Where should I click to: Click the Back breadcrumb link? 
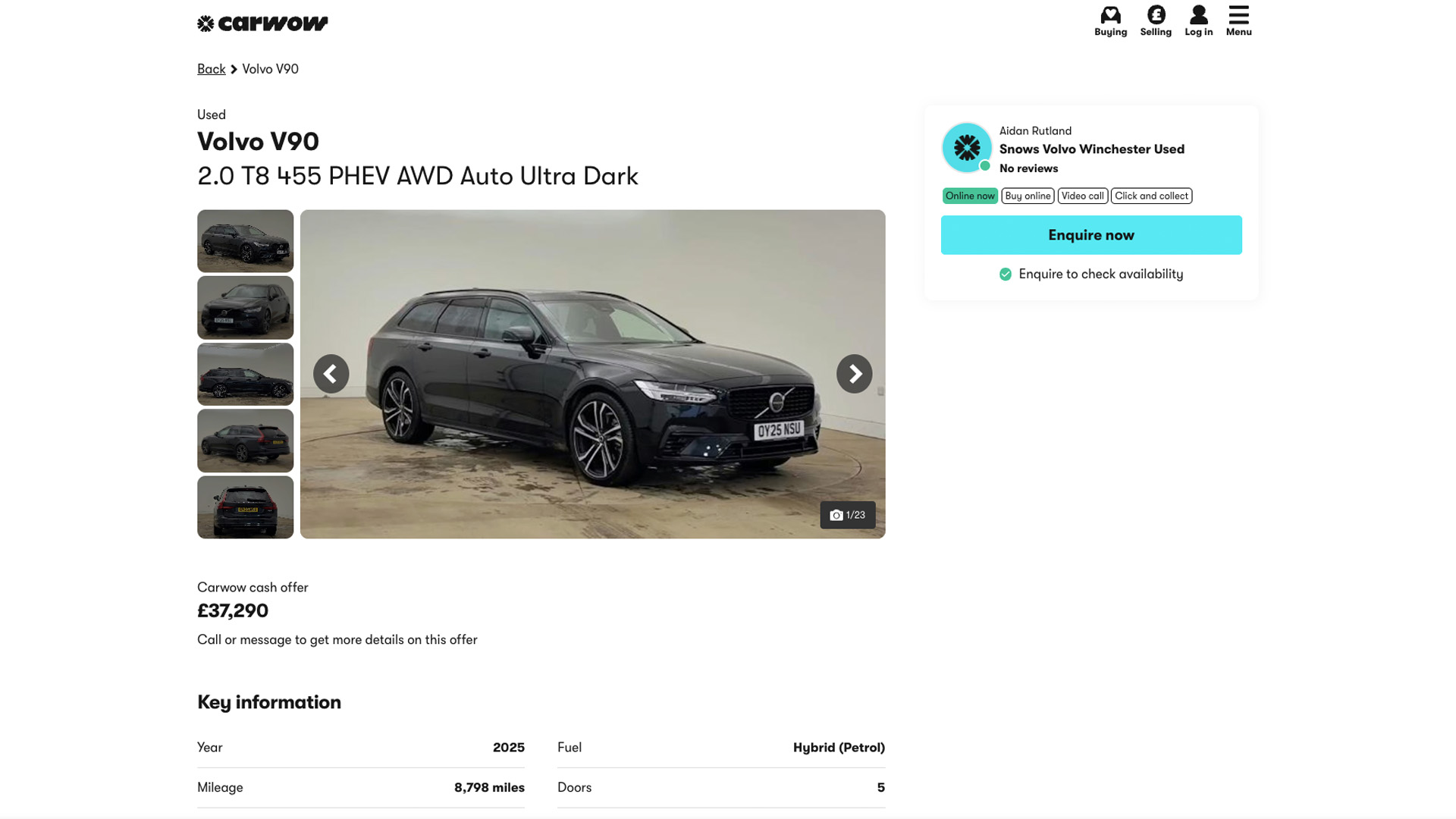(x=211, y=69)
